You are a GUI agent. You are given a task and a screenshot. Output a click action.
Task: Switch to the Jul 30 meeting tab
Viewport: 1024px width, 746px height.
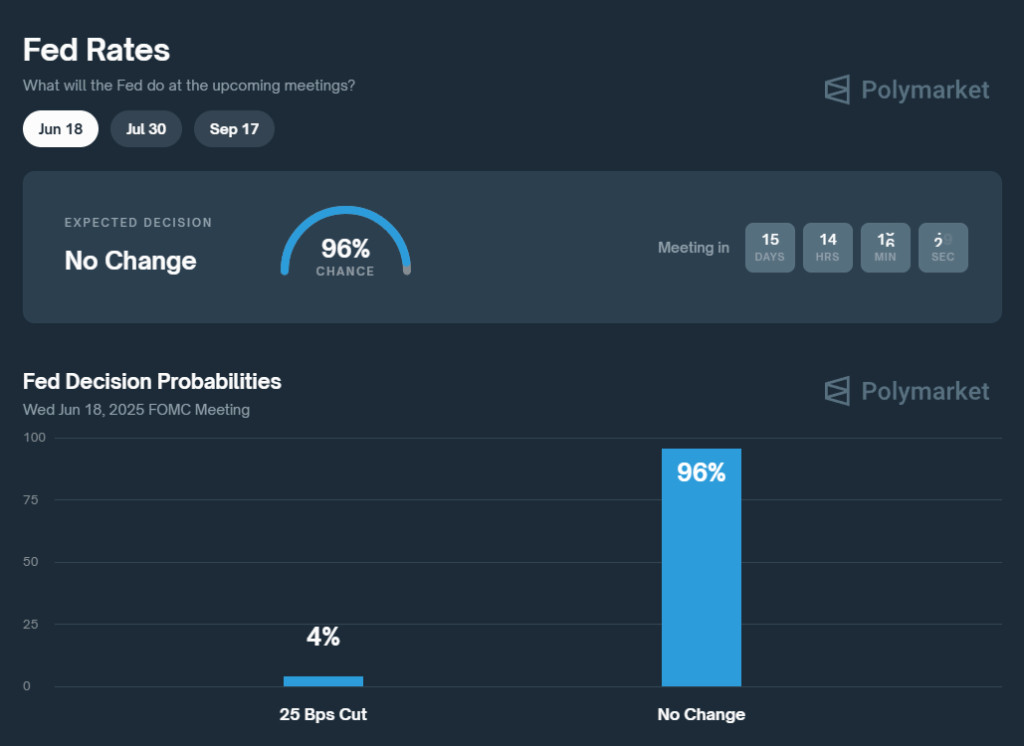tap(146, 129)
